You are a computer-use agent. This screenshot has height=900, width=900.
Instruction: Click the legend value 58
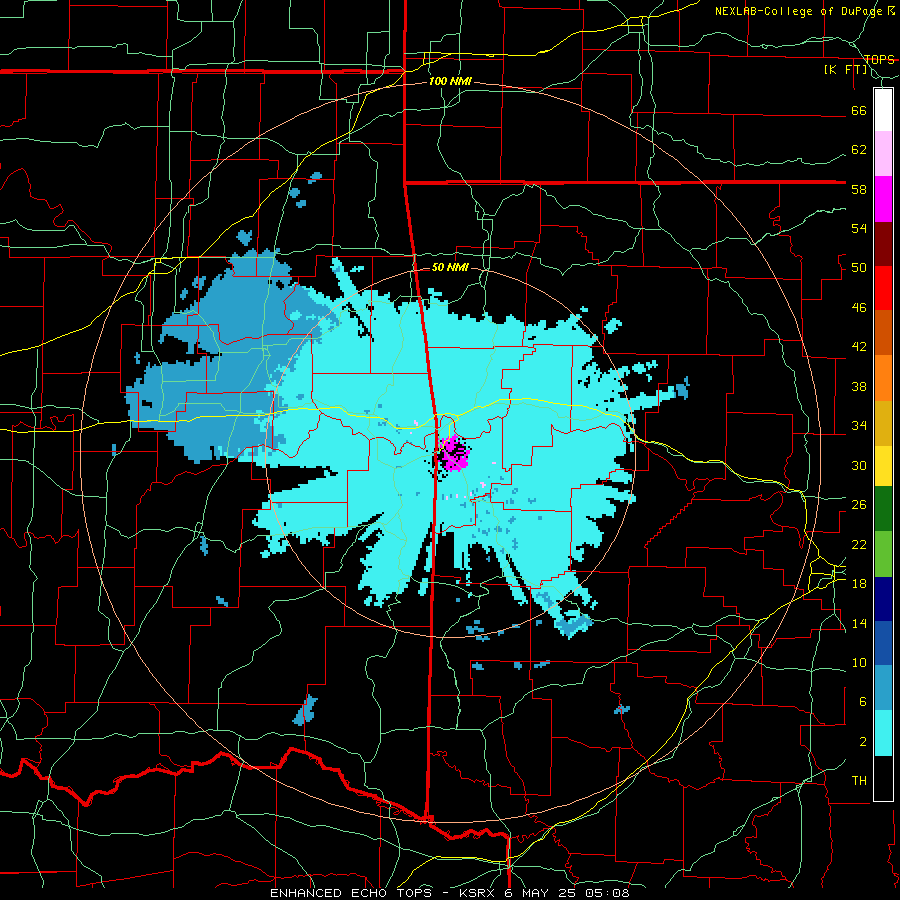pos(859,189)
